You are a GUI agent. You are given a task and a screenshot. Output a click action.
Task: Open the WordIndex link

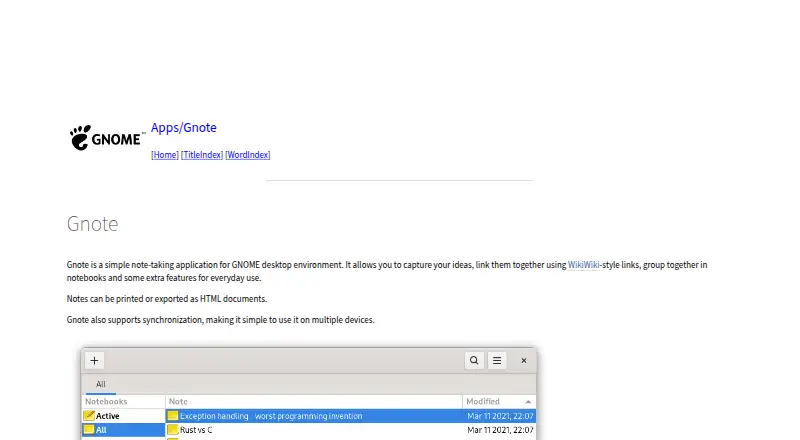click(248, 155)
